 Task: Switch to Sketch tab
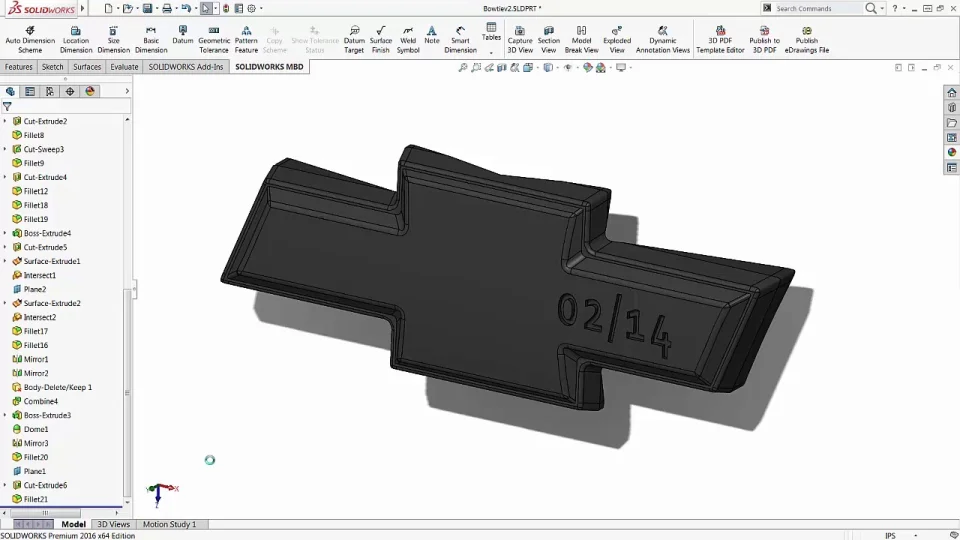[53, 67]
